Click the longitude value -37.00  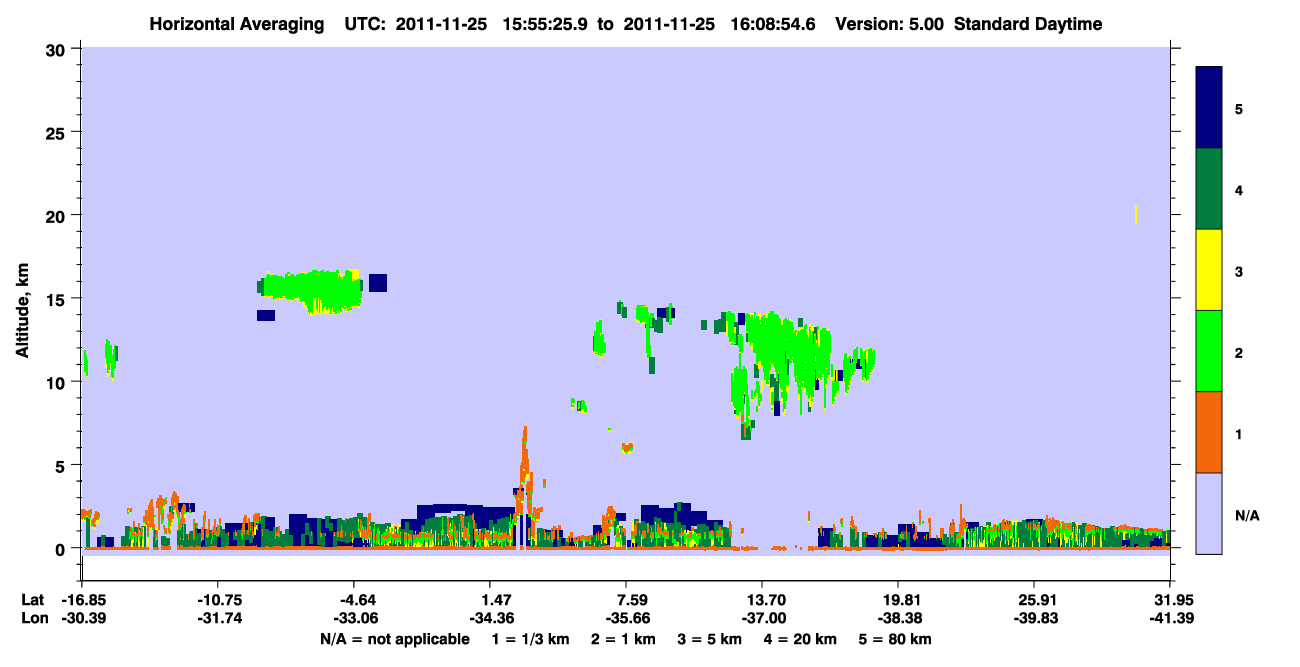[762, 618]
